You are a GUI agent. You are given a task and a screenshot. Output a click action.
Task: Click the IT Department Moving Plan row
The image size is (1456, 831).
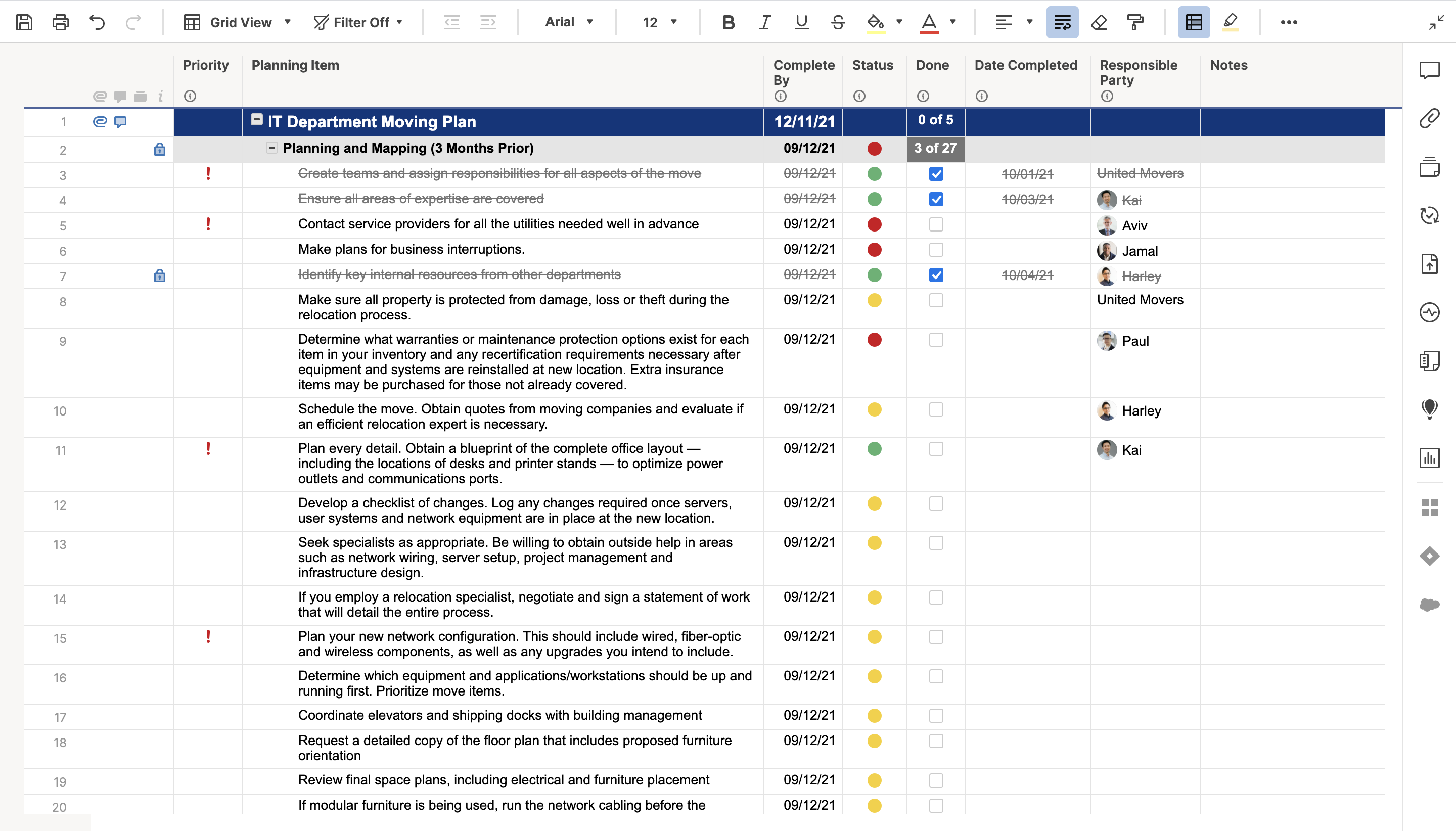pos(500,121)
